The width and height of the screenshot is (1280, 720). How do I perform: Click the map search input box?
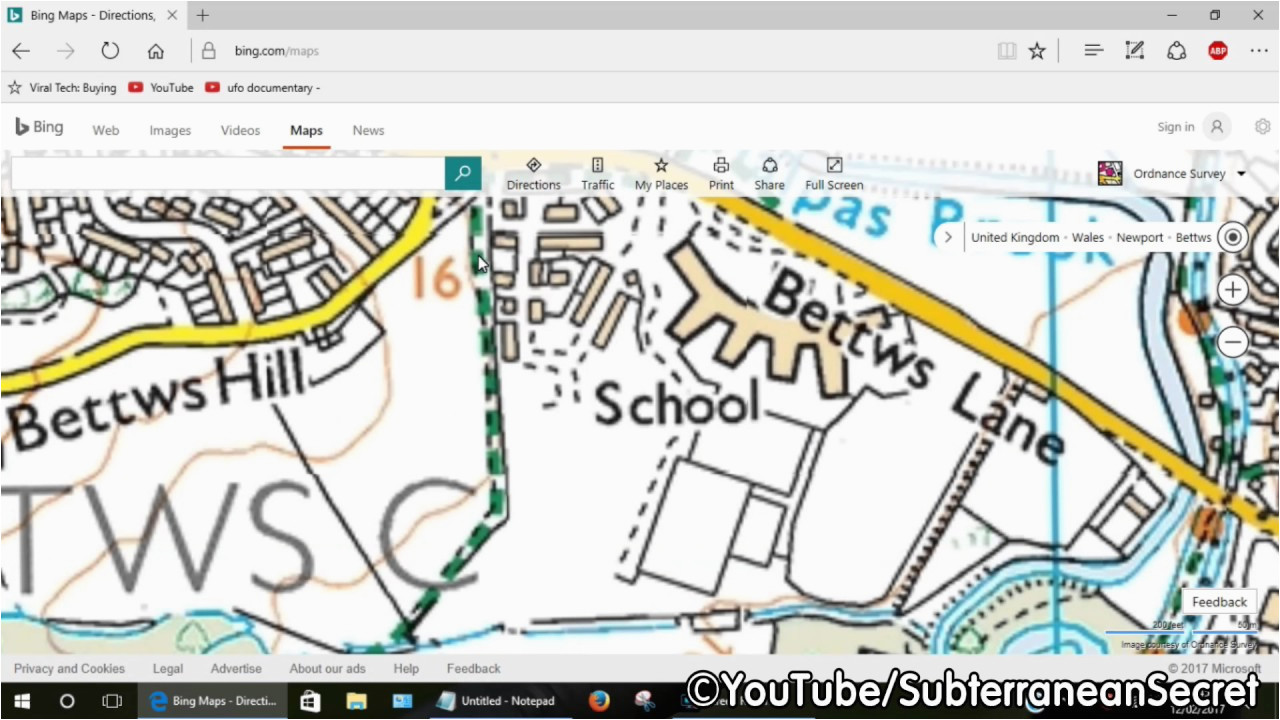tap(228, 173)
